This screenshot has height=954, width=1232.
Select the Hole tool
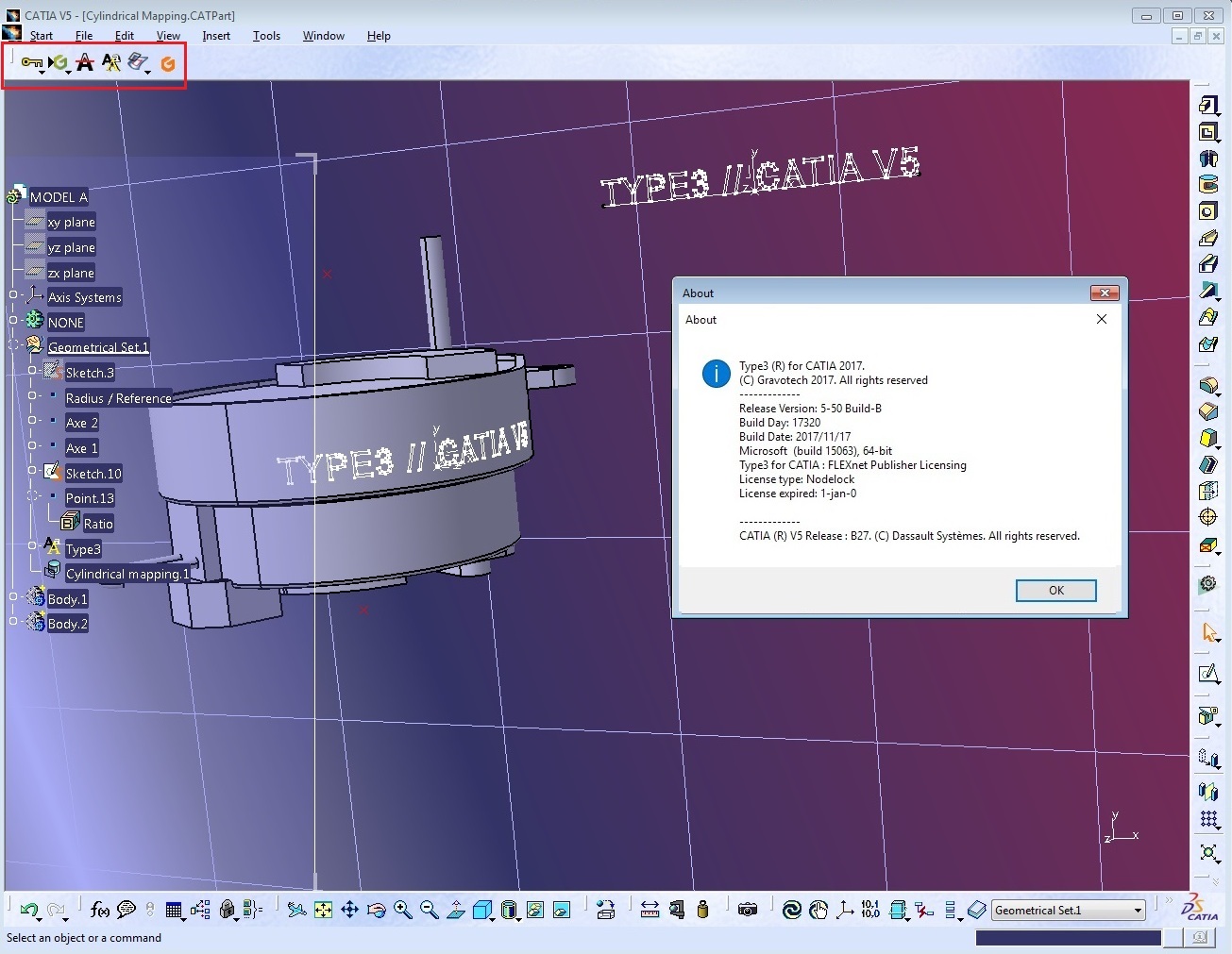(x=1208, y=210)
